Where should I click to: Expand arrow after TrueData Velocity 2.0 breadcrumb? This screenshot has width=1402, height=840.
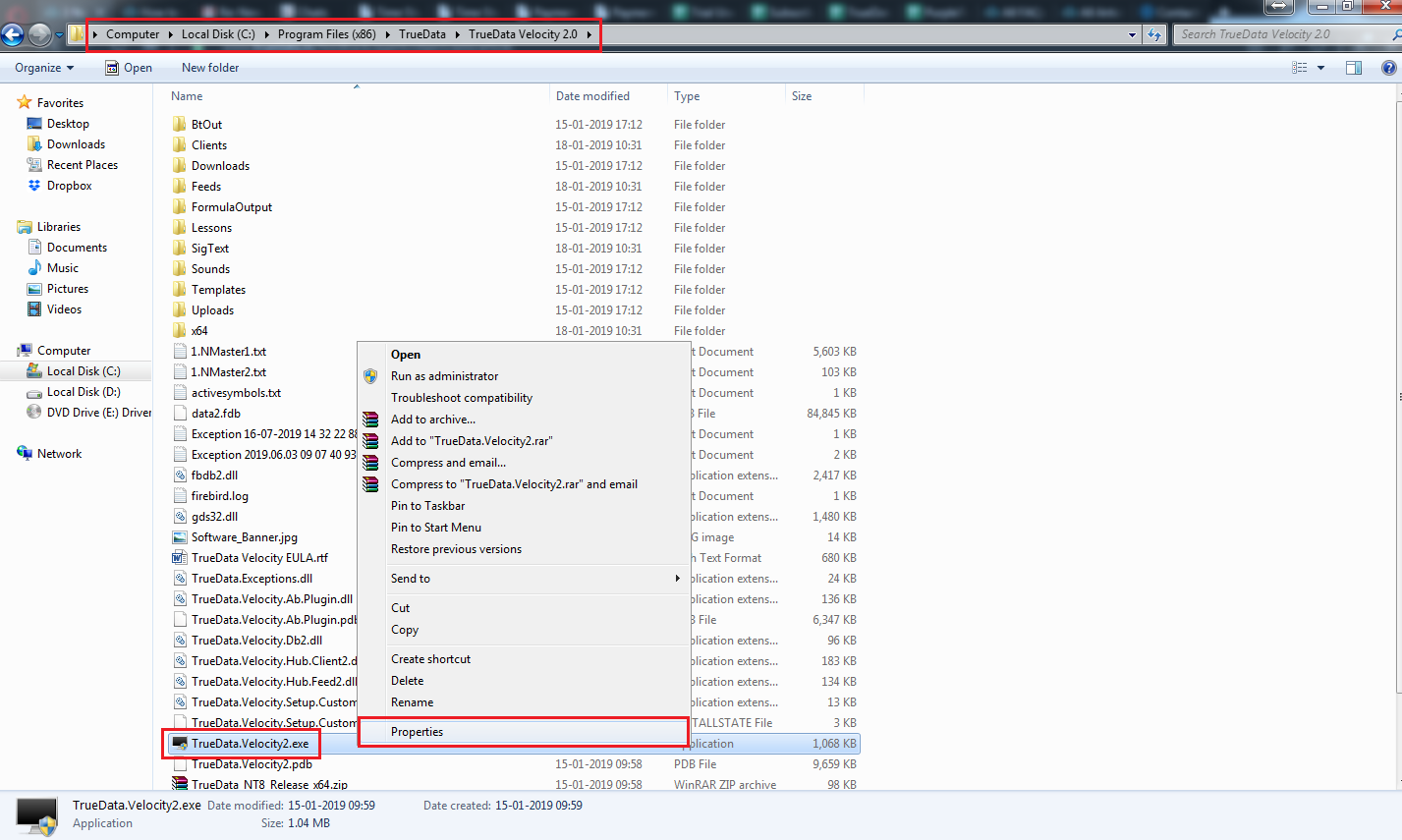[x=589, y=34]
